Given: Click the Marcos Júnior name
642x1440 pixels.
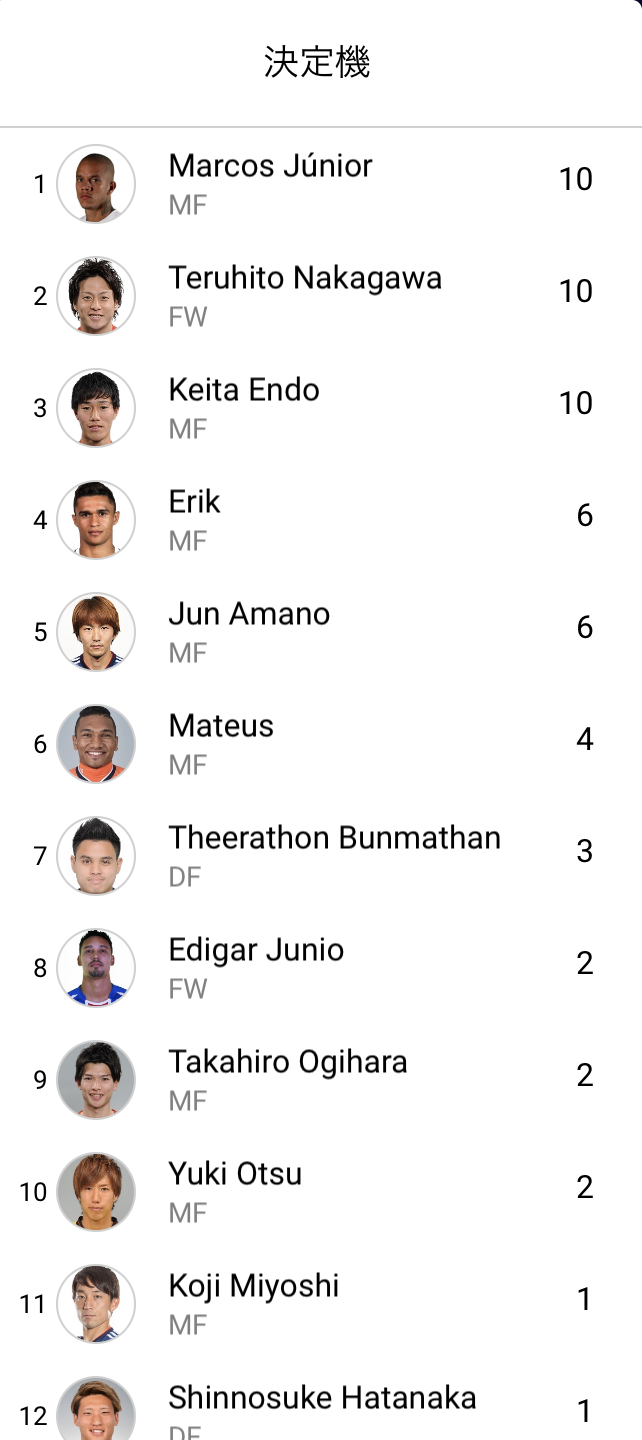Looking at the screenshot, I should [x=270, y=166].
